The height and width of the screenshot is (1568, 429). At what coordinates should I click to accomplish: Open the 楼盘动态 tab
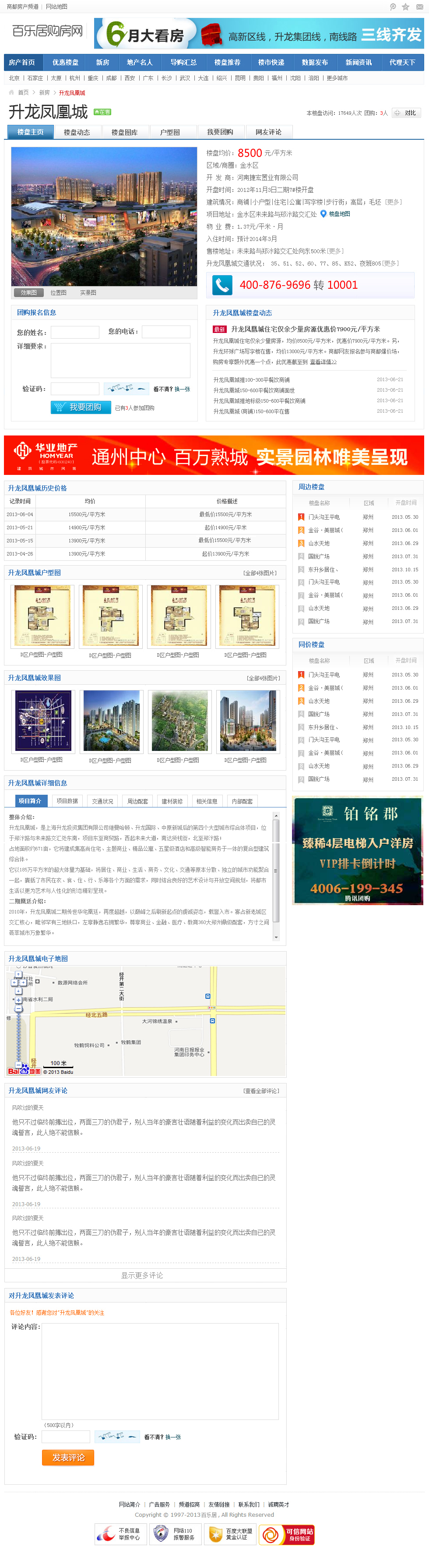(77, 132)
